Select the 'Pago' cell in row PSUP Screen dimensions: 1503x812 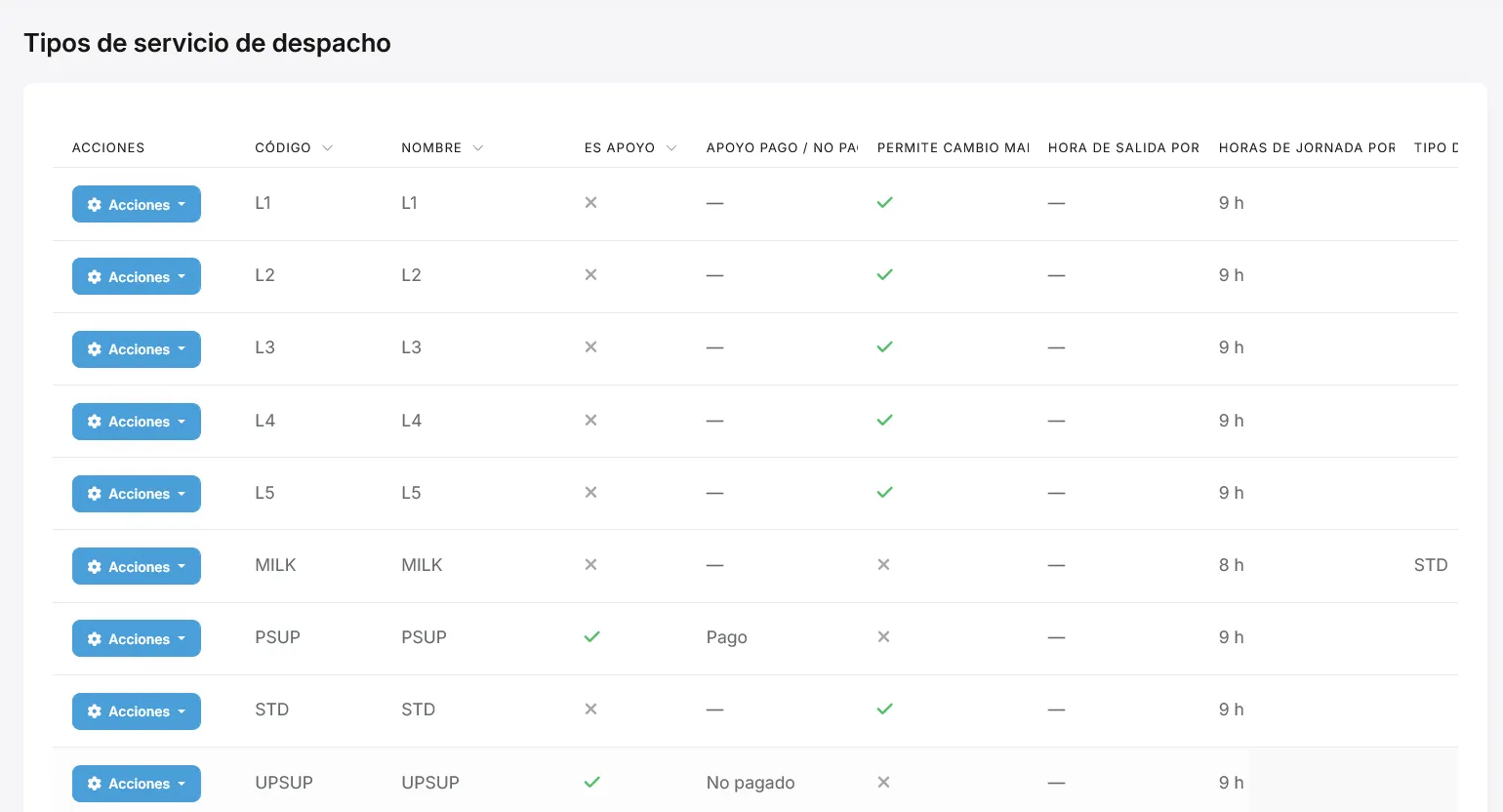(x=727, y=637)
